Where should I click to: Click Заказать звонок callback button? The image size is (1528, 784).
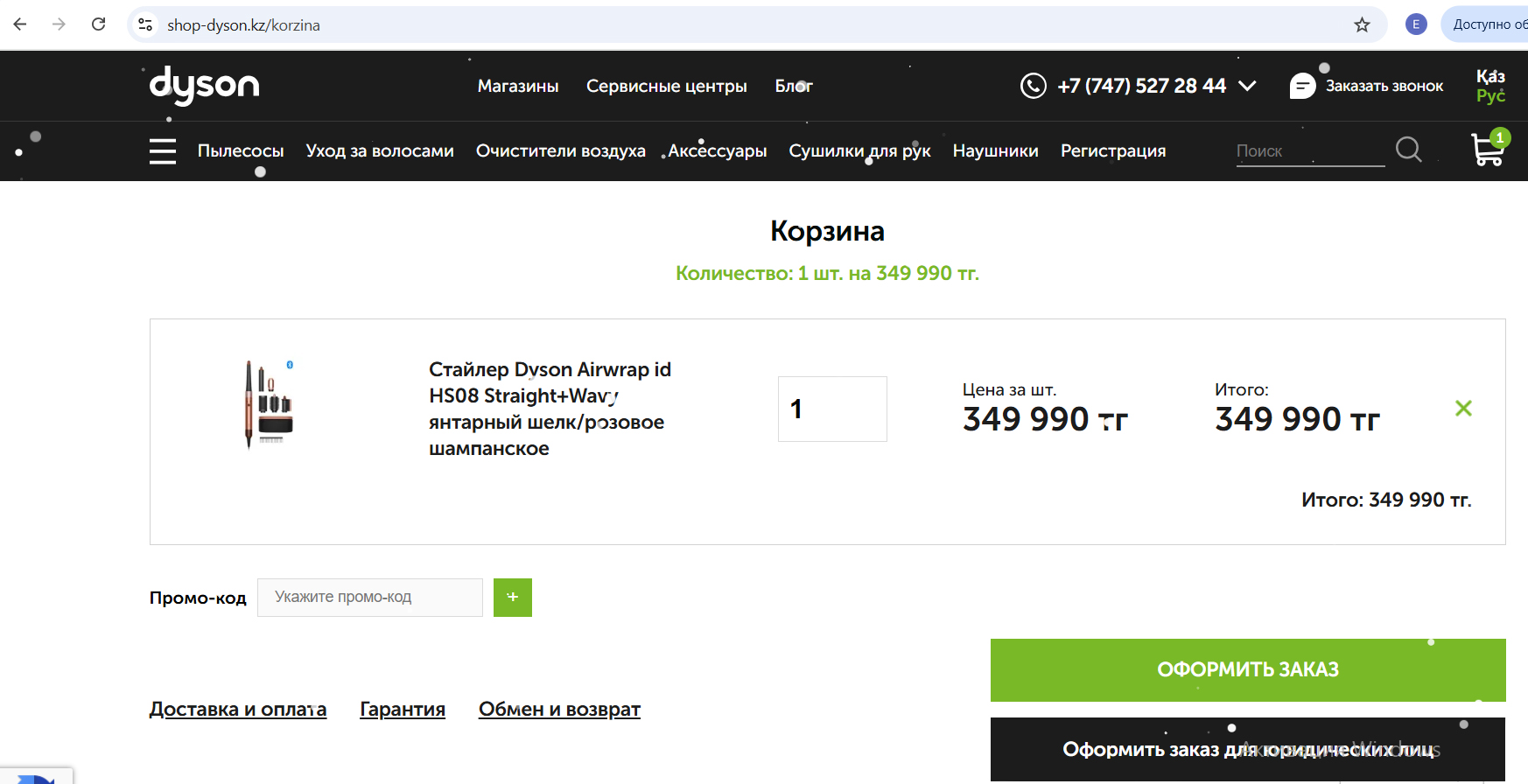click(1367, 86)
